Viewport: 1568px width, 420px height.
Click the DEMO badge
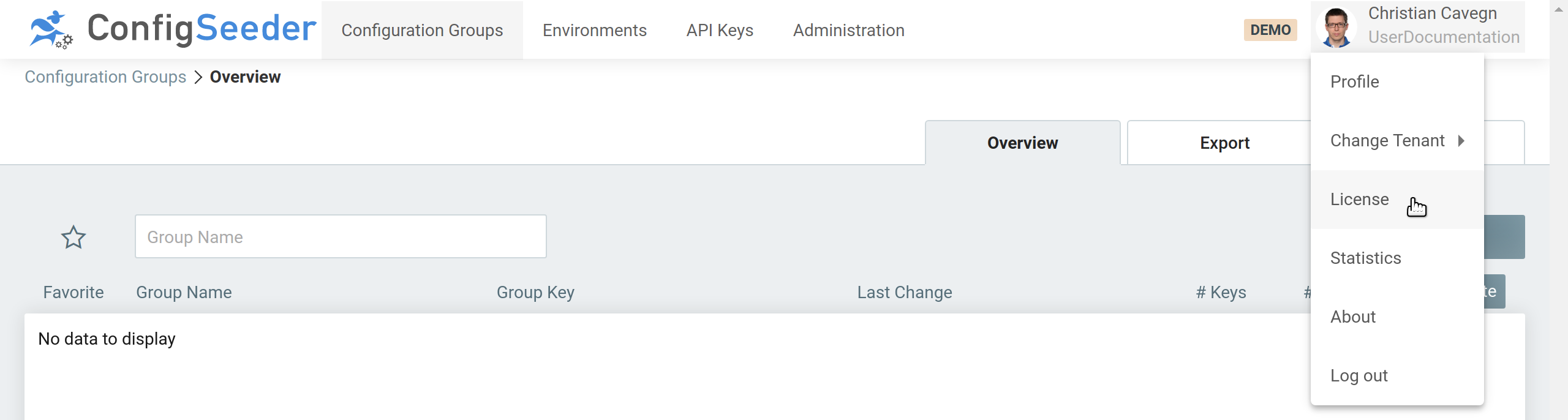[x=1270, y=30]
